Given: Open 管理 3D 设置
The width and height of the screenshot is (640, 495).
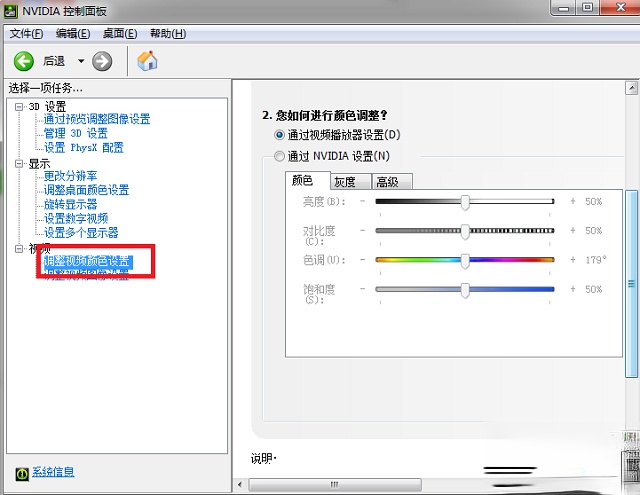Looking at the screenshot, I should [76, 133].
